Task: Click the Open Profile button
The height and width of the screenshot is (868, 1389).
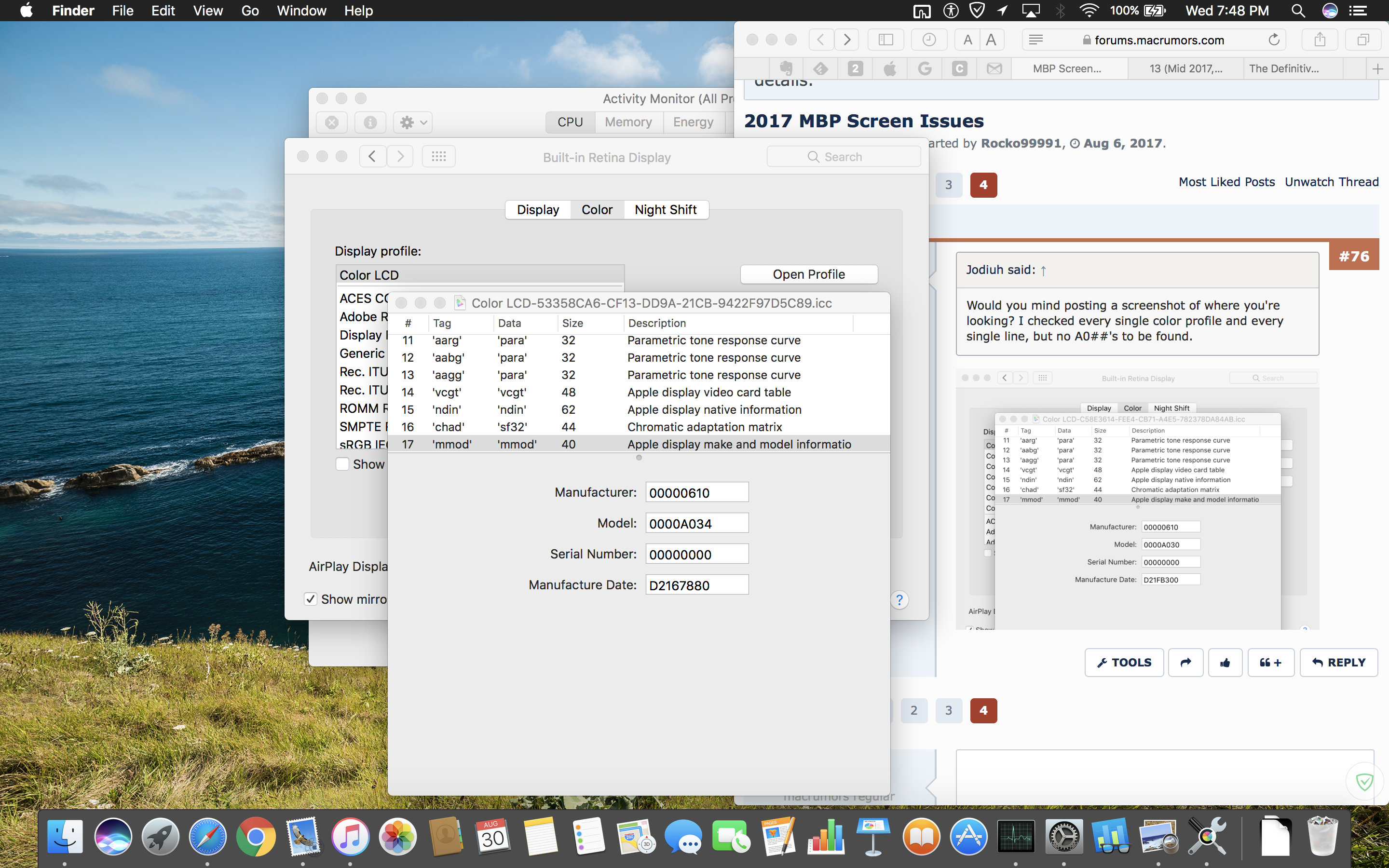Action: (x=808, y=274)
